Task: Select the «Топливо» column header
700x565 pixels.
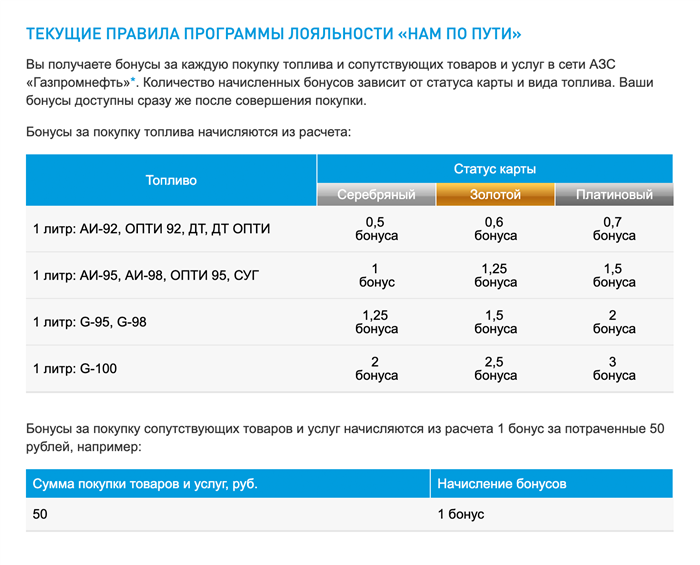Action: (x=171, y=180)
